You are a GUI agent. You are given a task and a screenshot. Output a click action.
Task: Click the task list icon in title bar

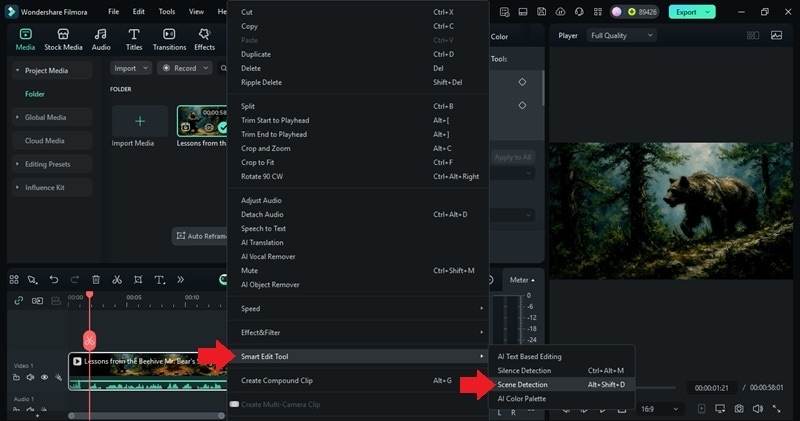505,12
